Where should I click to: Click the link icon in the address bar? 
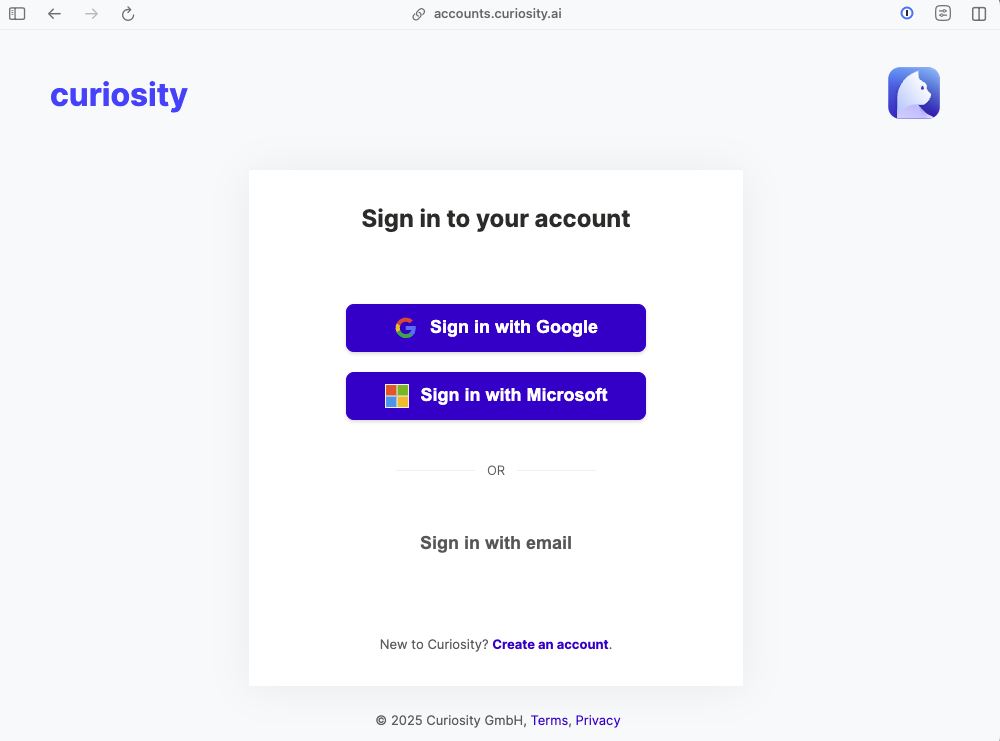coord(419,13)
